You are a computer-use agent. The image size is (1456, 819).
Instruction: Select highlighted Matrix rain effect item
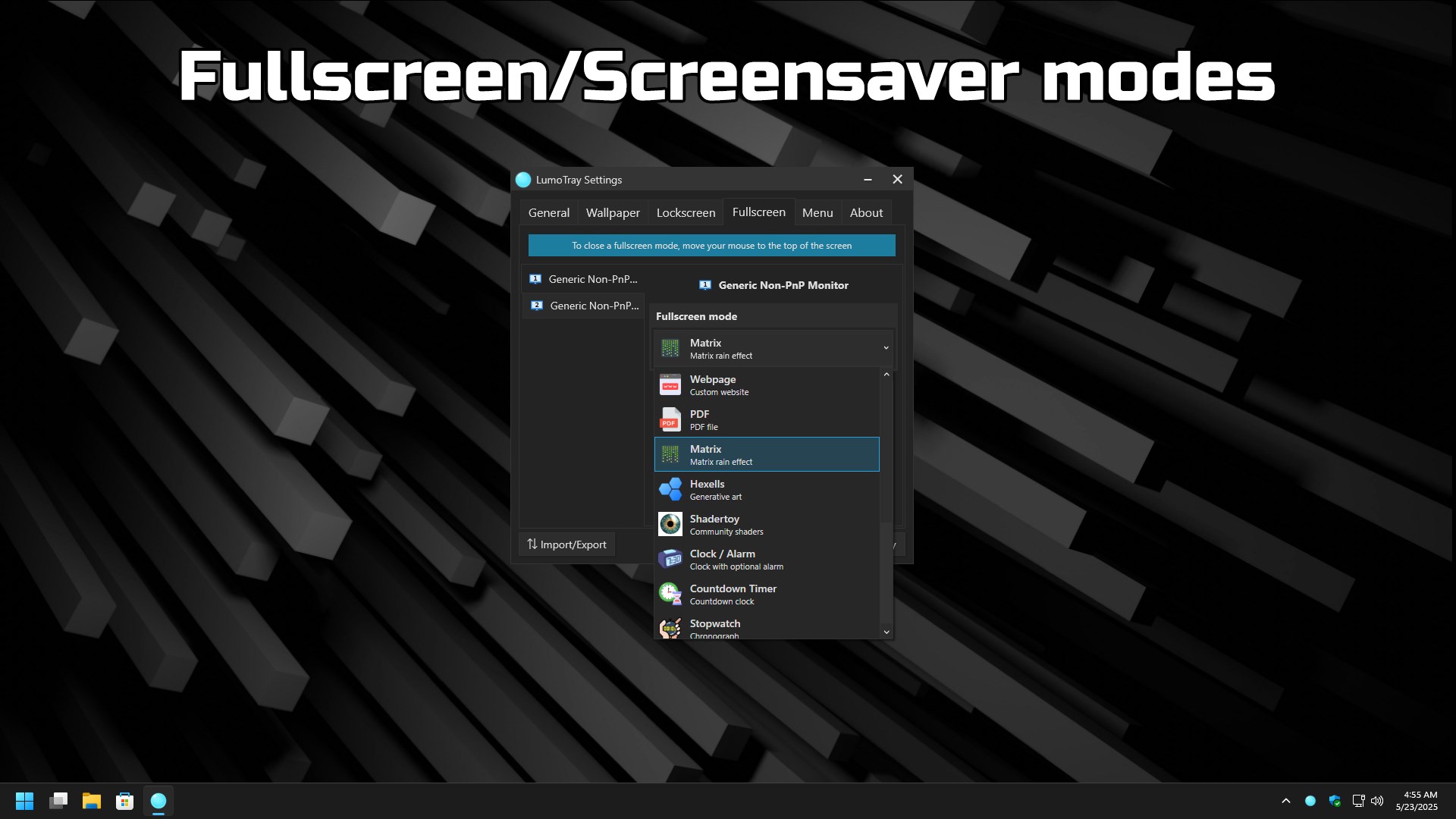point(766,455)
